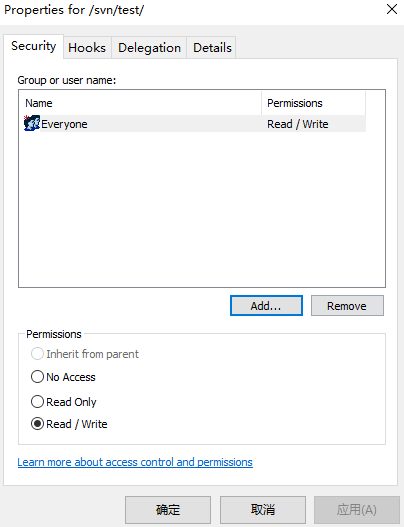Select the Security tab
This screenshot has width=404, height=527.
tap(33, 46)
